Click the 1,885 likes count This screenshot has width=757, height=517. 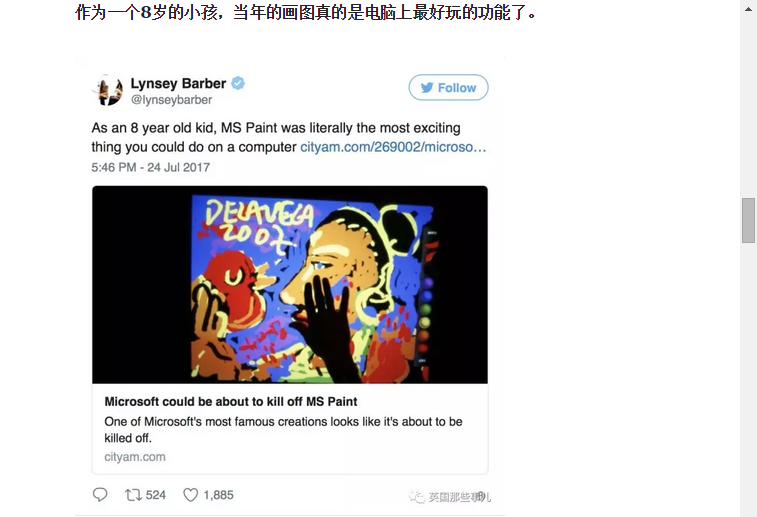[218, 495]
